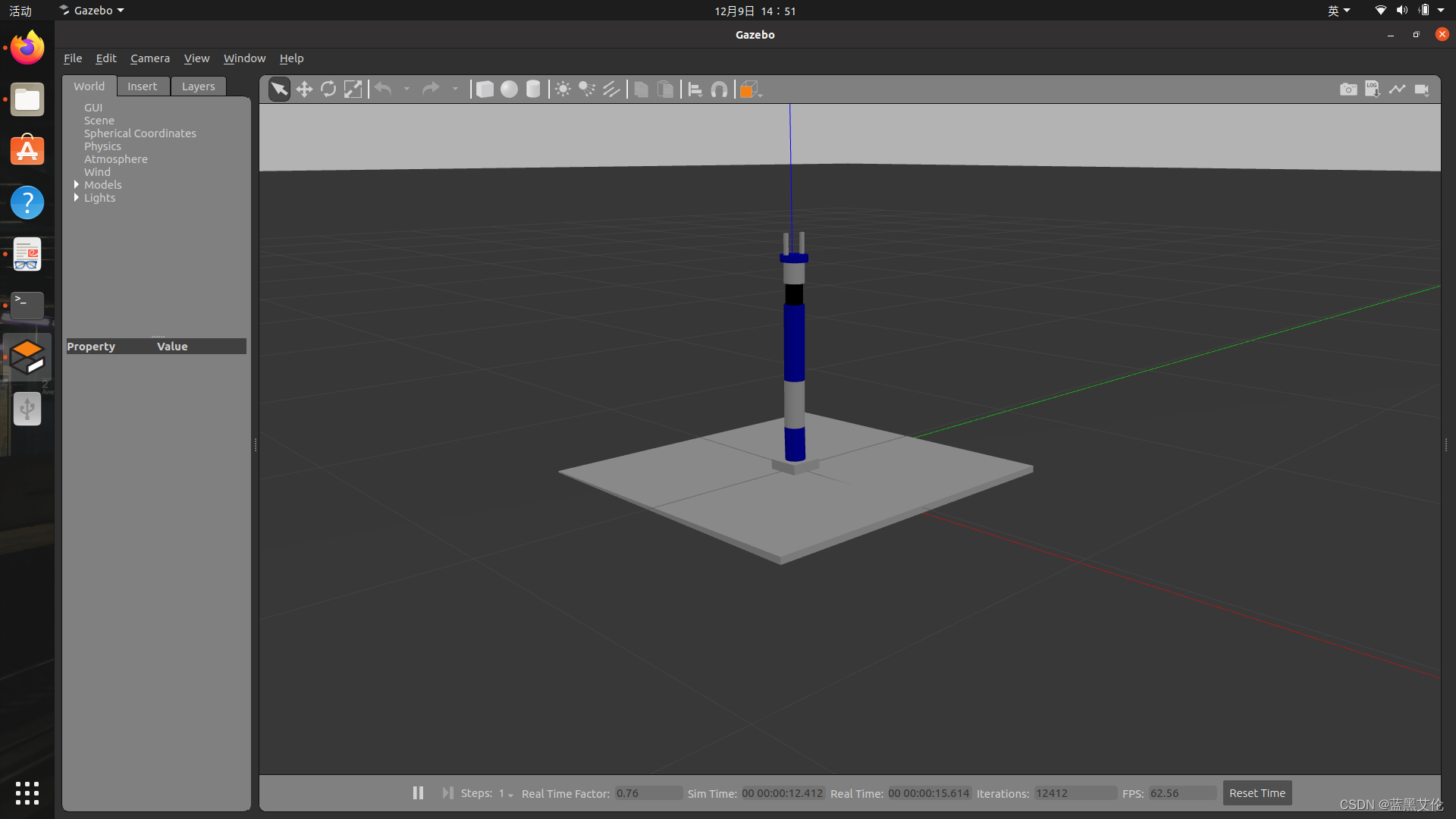
Task: Expand the Lights tree item
Action: 77,198
